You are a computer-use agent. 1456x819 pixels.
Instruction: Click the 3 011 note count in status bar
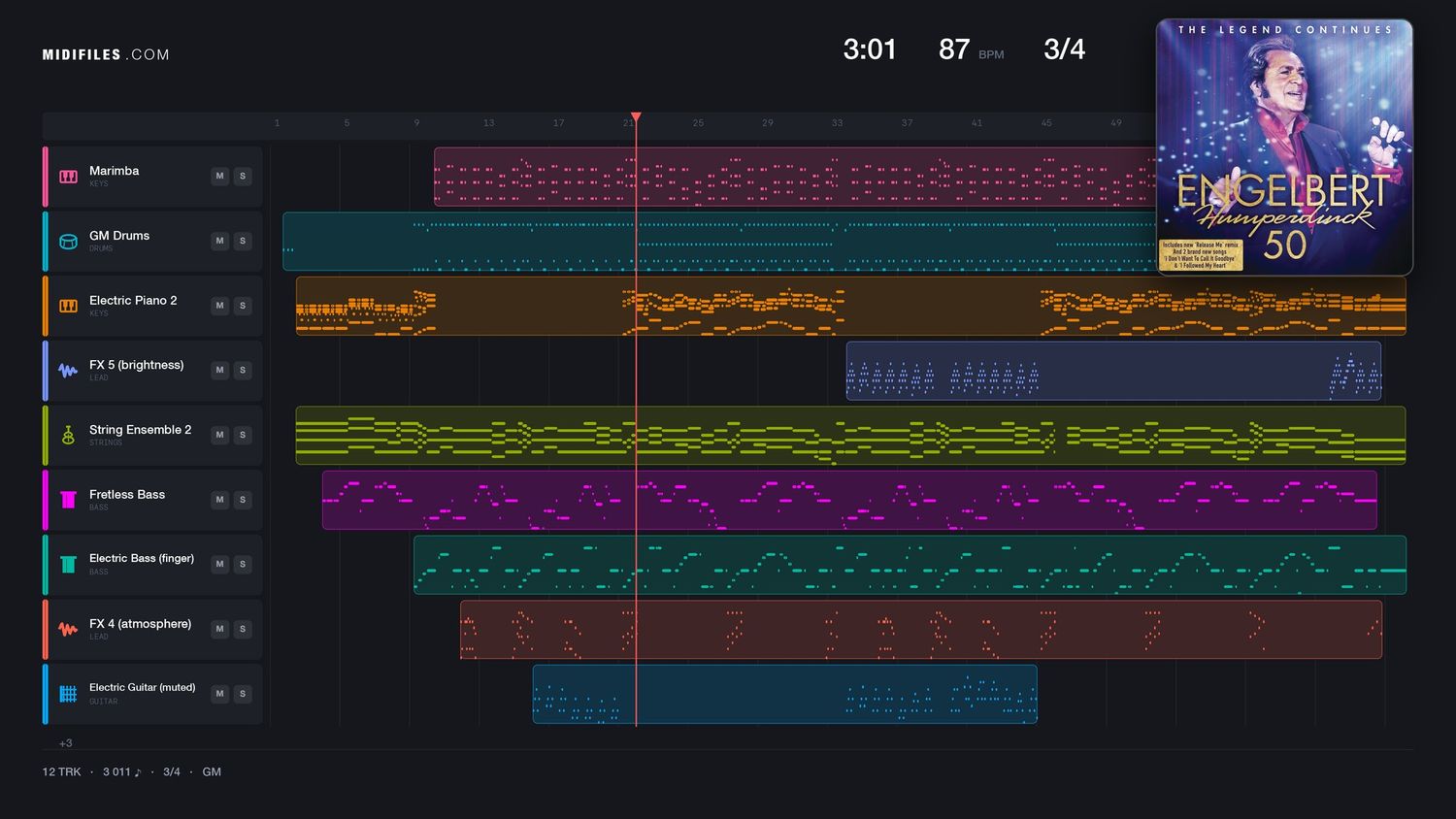click(121, 772)
